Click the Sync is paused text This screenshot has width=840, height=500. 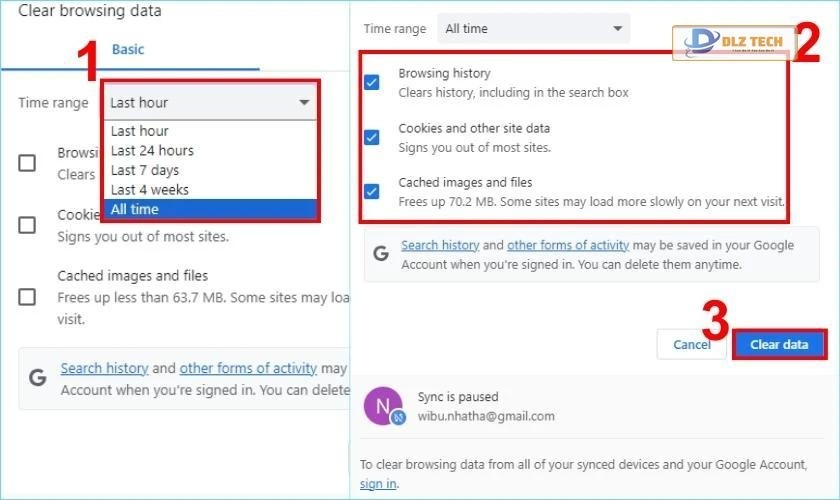point(458,397)
